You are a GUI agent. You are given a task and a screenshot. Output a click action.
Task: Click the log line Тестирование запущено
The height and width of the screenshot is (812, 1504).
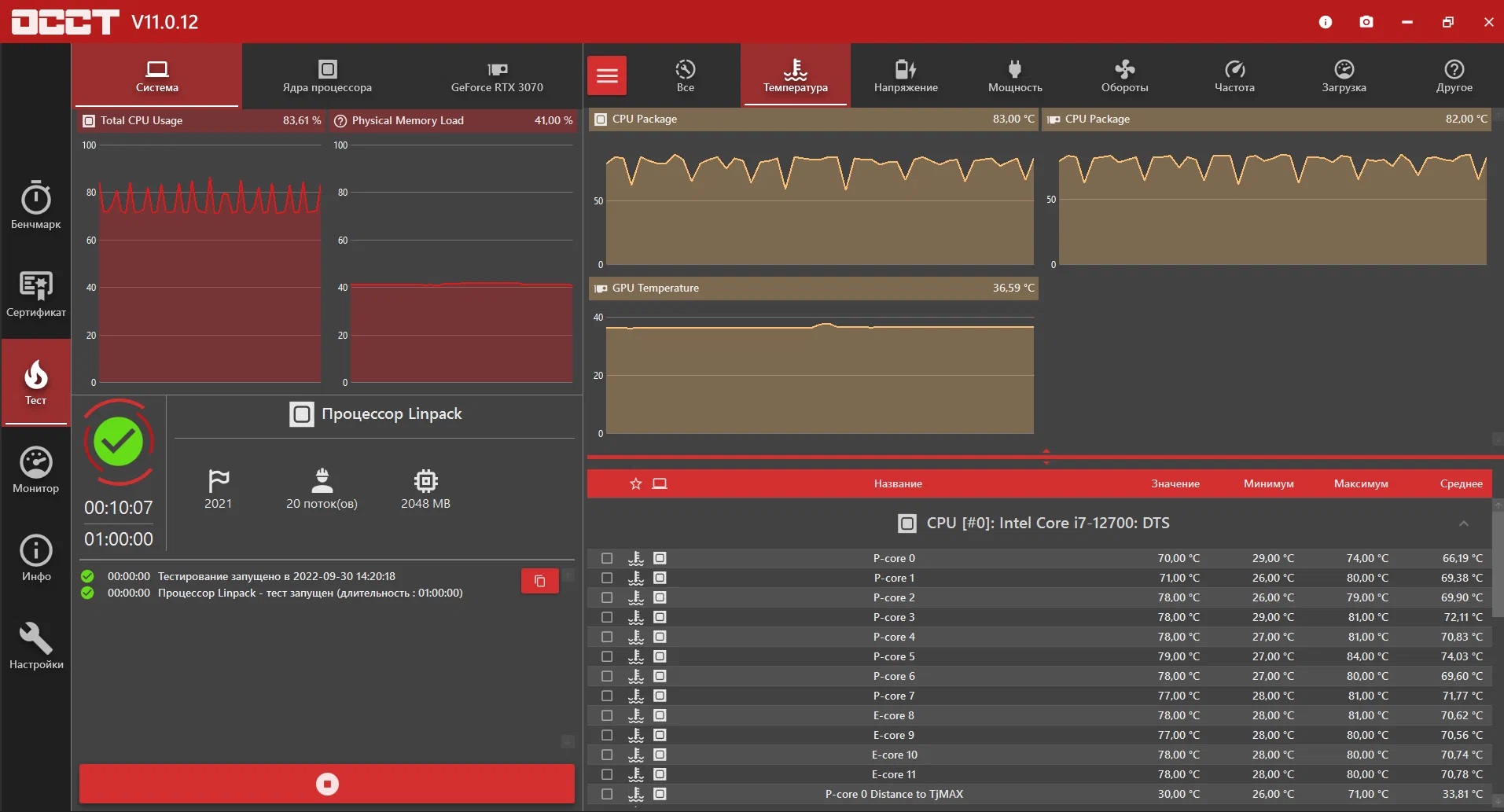point(277,576)
